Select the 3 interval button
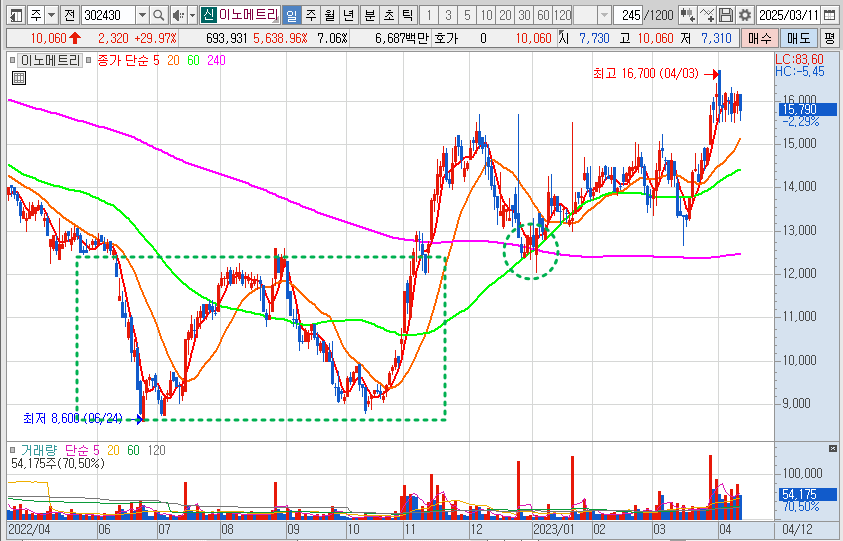This screenshot has height=541, width=843. click(x=448, y=15)
